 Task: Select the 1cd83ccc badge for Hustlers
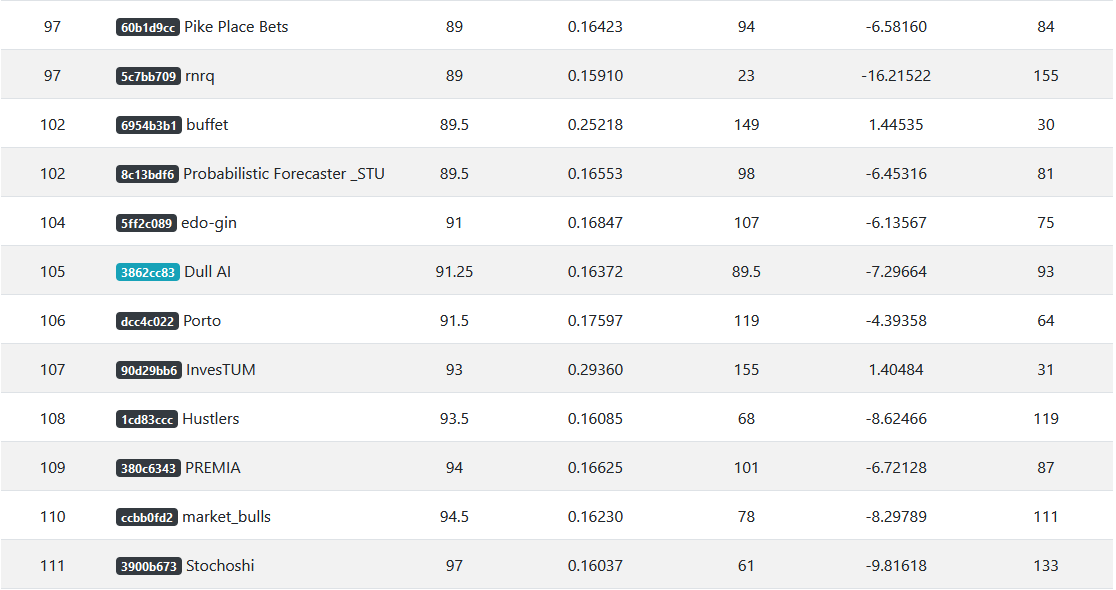pyautogui.click(x=147, y=420)
